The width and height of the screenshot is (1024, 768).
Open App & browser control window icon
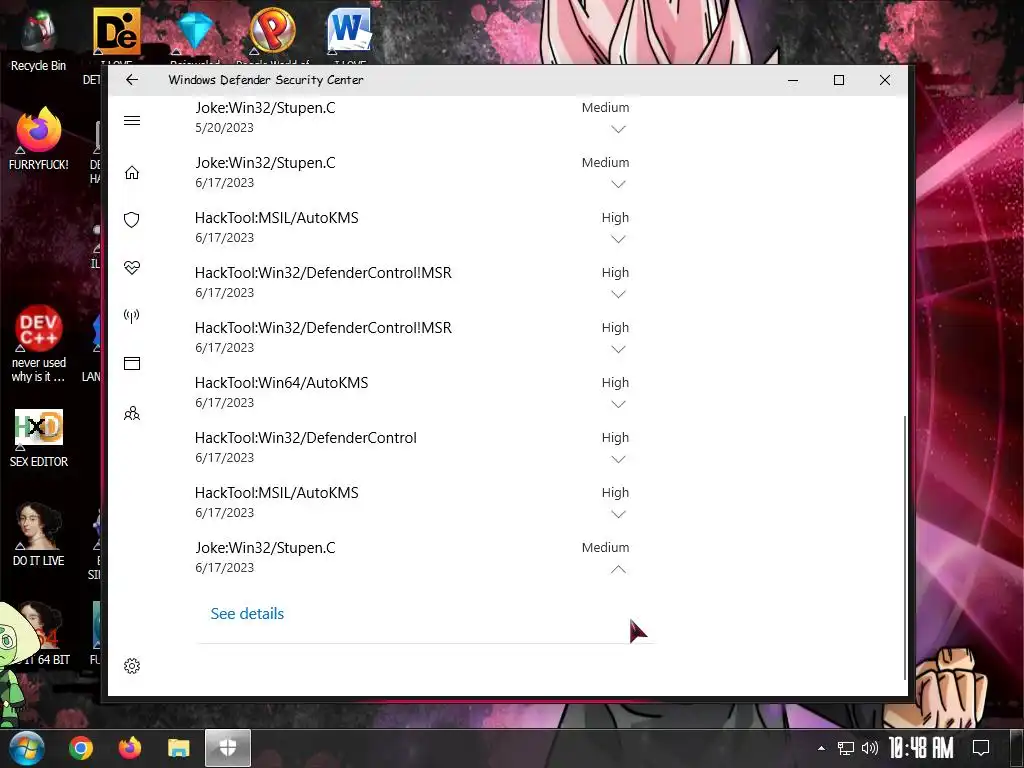pyautogui.click(x=132, y=364)
